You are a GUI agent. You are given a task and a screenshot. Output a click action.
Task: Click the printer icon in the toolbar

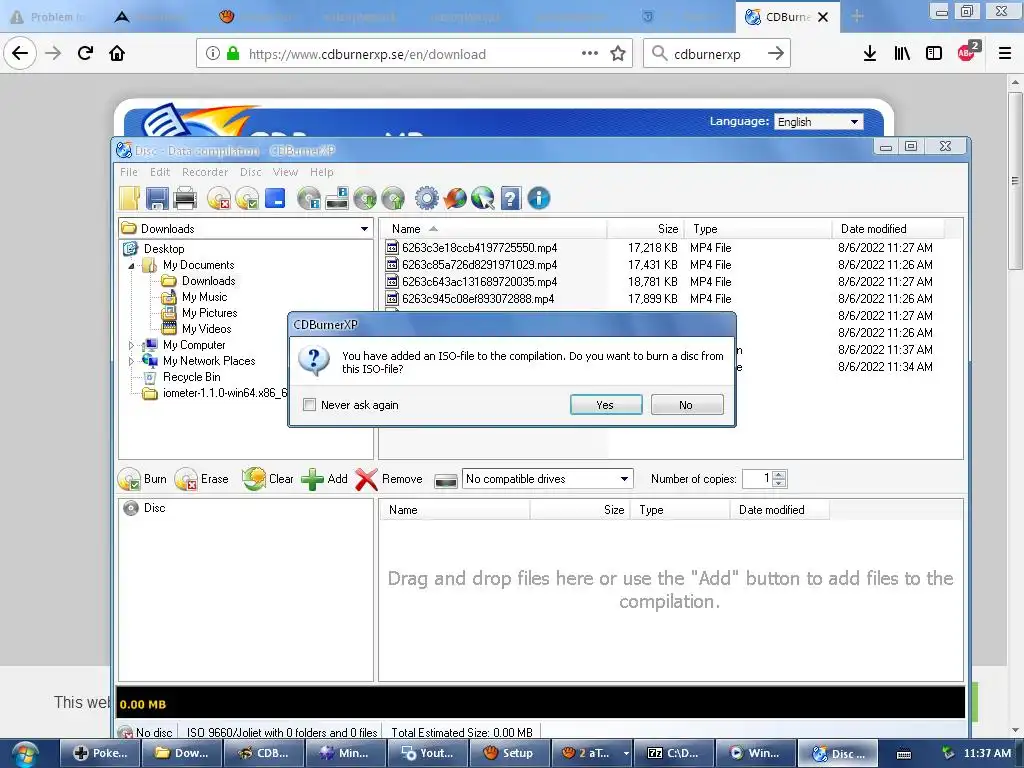pos(185,198)
